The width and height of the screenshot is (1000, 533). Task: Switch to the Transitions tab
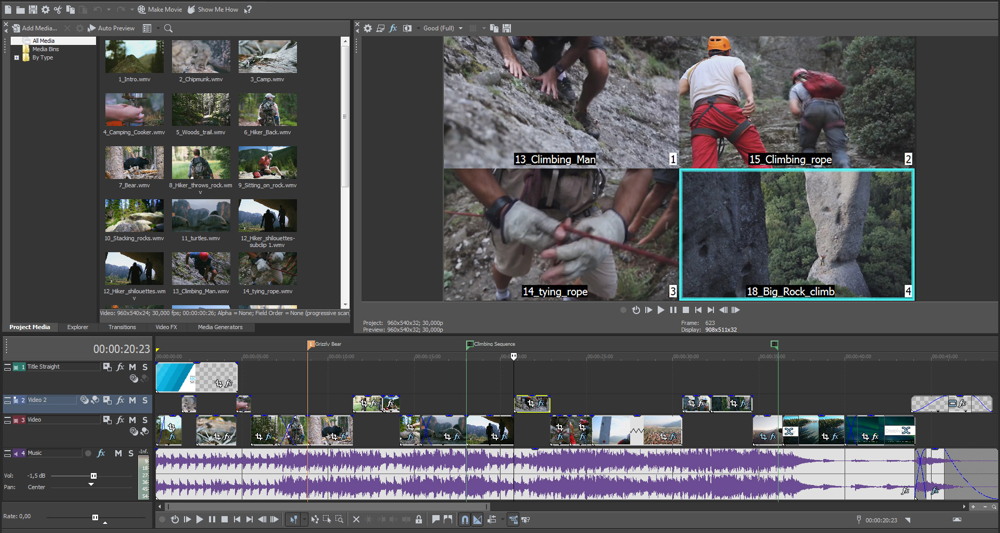tap(122, 327)
